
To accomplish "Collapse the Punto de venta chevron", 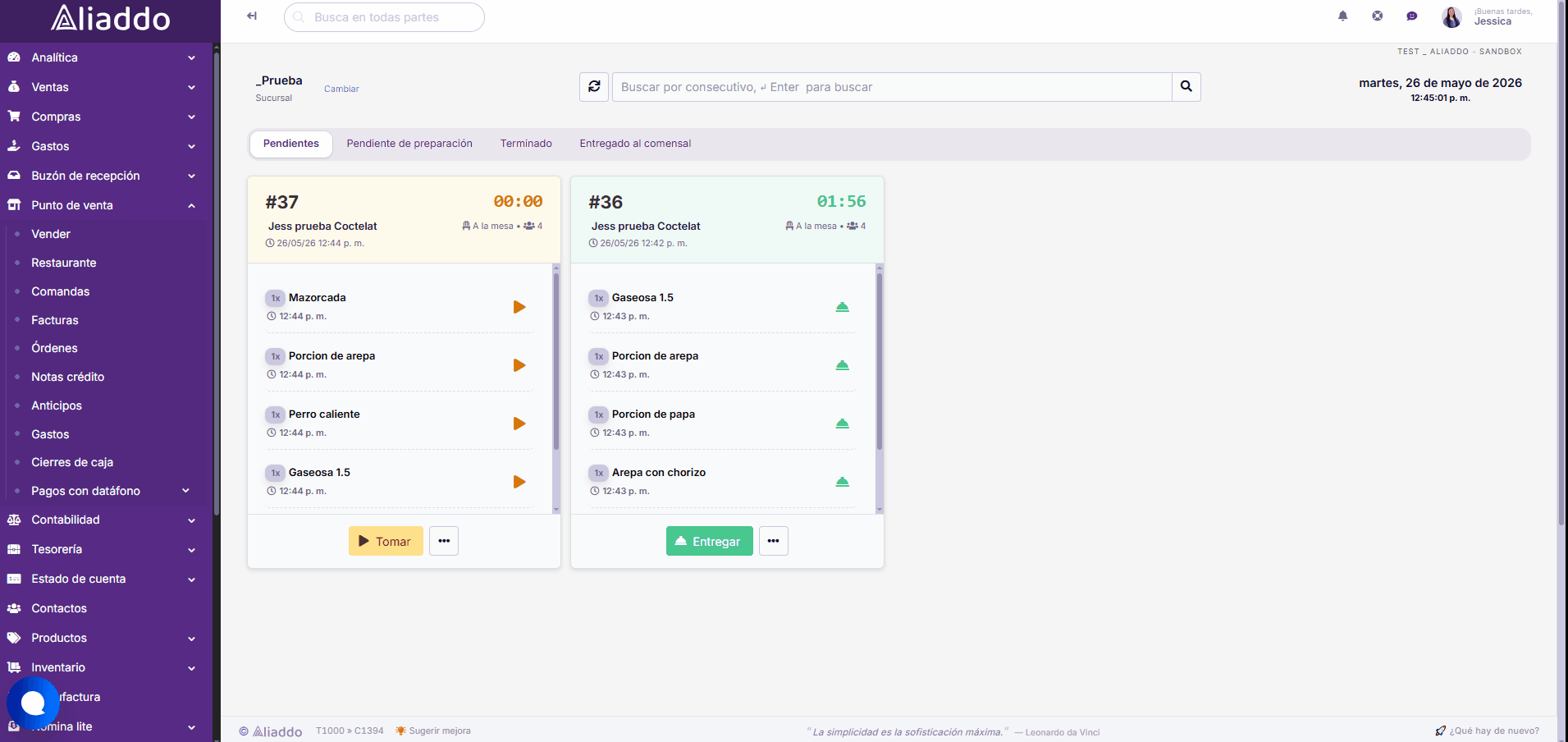I will [191, 205].
